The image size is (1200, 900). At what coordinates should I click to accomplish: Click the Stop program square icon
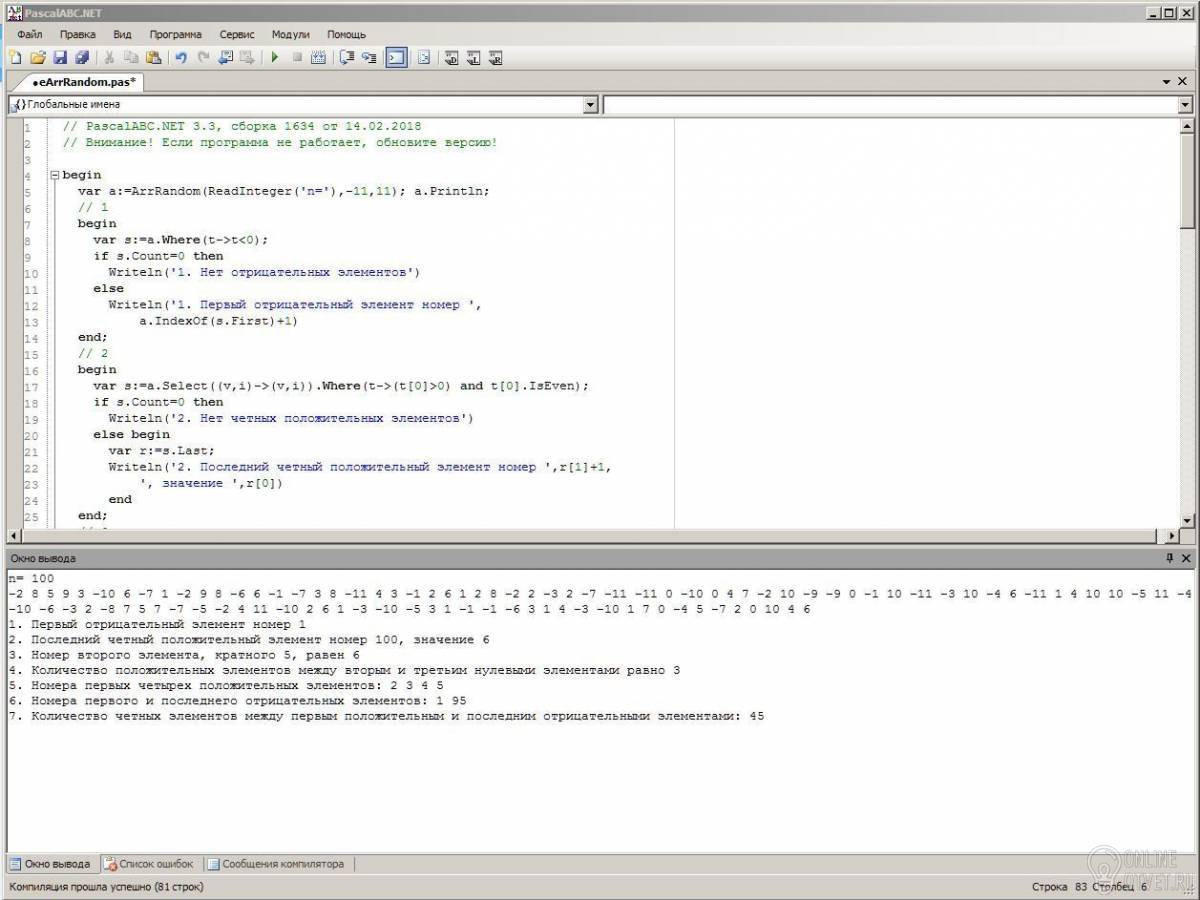[297, 58]
